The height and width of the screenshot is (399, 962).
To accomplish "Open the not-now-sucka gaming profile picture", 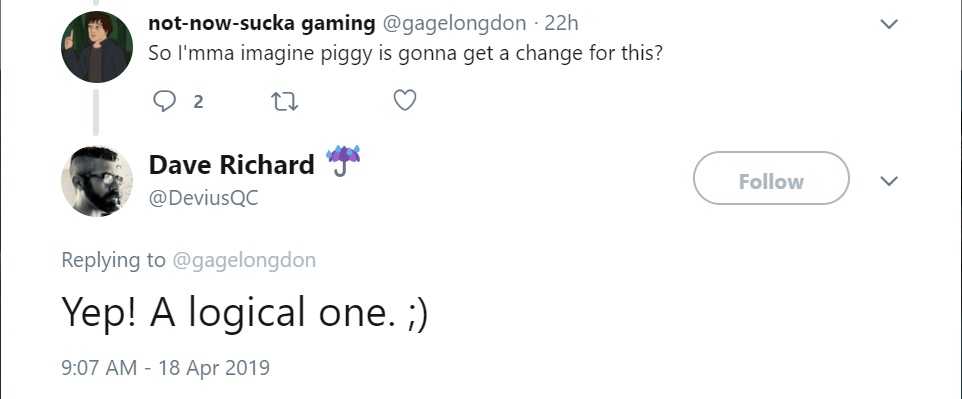I will tap(97, 47).
